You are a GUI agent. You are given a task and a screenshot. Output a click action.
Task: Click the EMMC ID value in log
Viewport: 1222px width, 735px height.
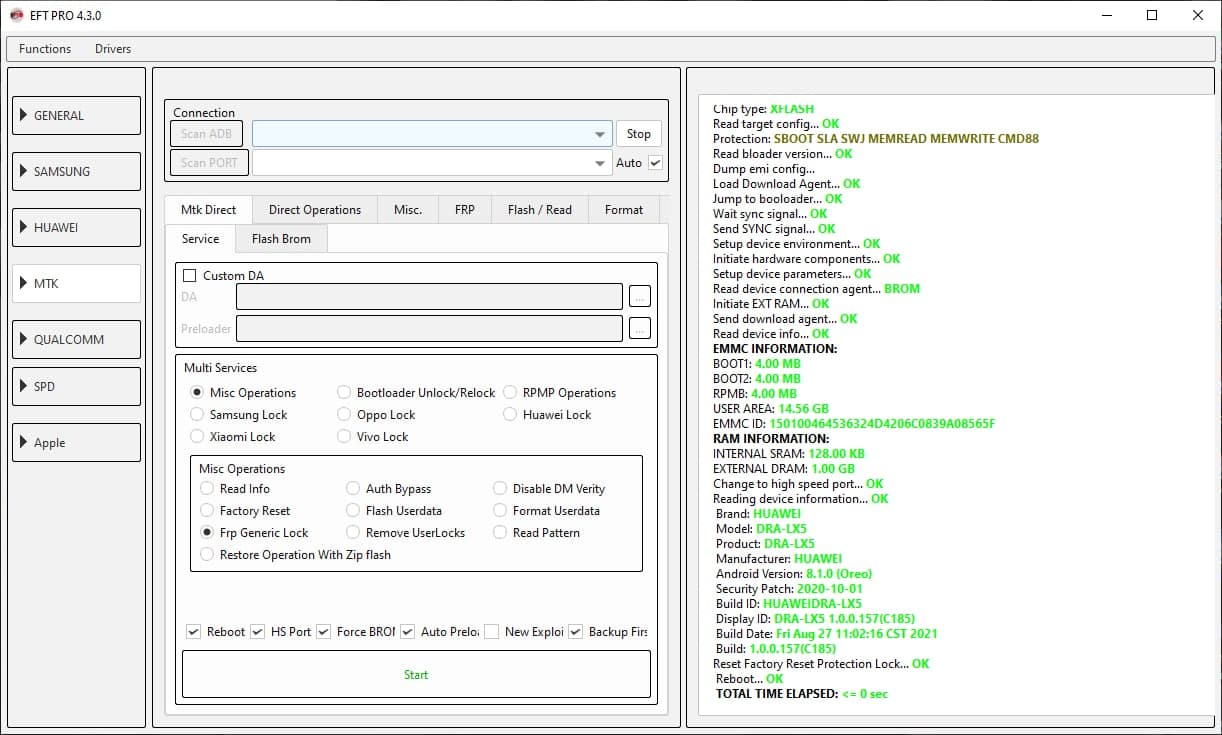click(882, 424)
